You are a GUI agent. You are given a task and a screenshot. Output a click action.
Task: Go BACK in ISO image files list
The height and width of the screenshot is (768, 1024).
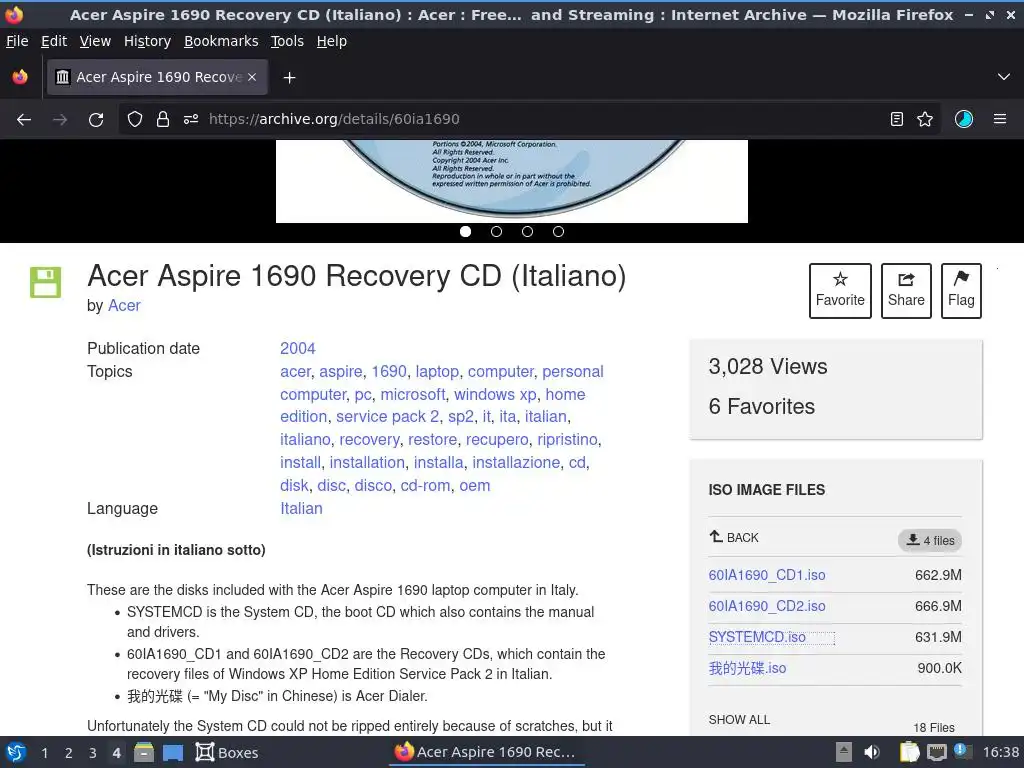click(x=734, y=537)
